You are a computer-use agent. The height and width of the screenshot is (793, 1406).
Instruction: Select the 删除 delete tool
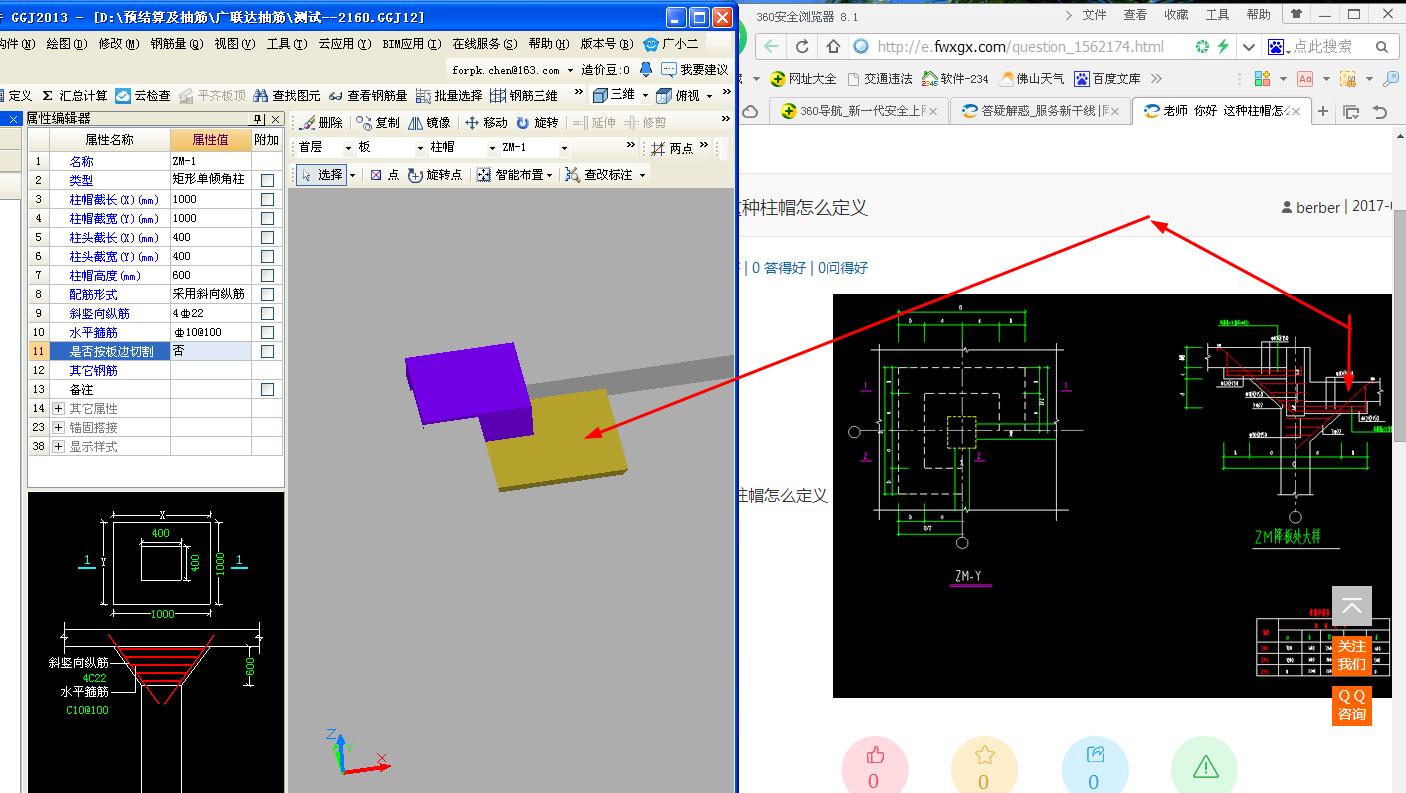click(x=321, y=122)
